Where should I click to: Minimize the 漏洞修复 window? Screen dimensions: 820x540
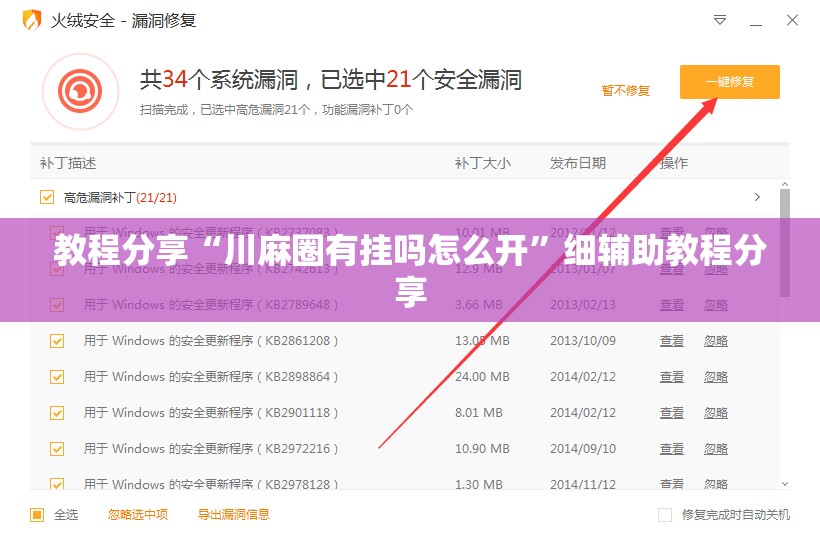[x=756, y=25]
